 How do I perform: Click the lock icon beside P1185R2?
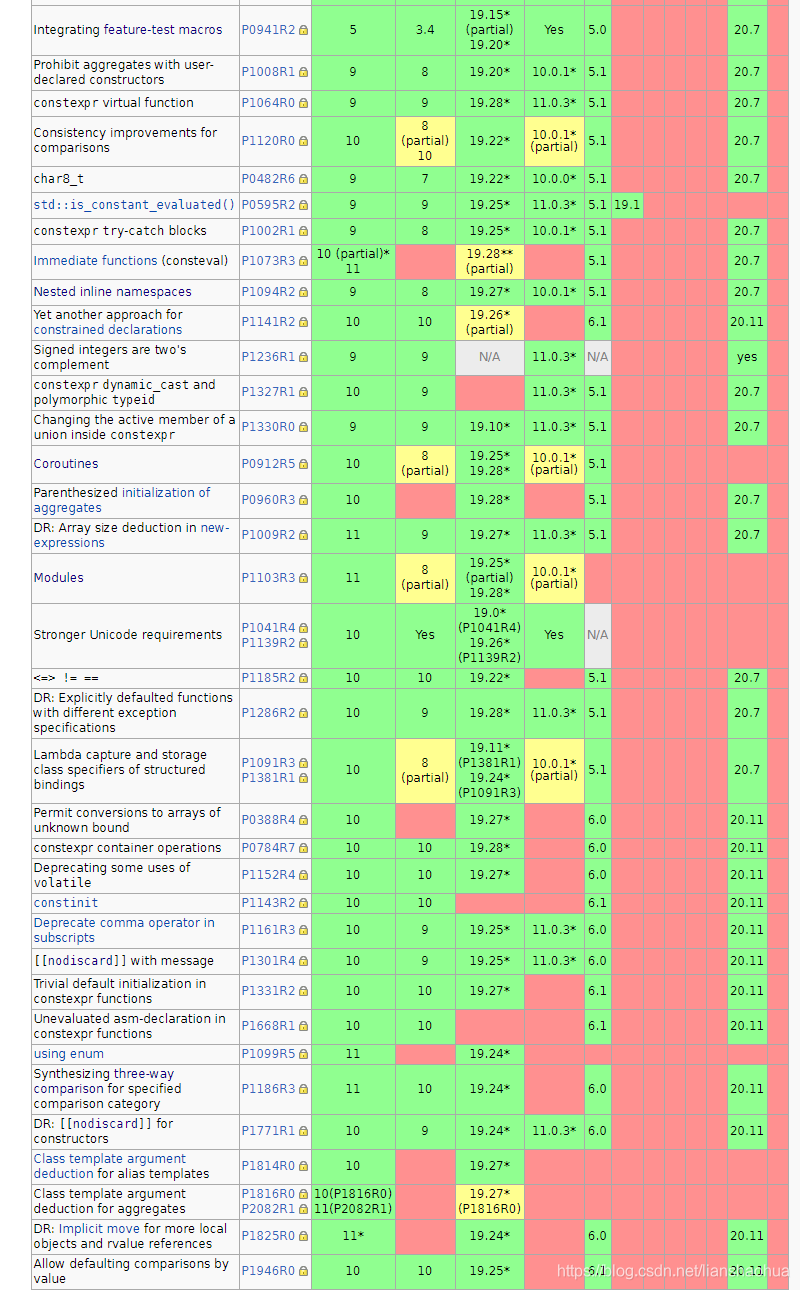303,678
